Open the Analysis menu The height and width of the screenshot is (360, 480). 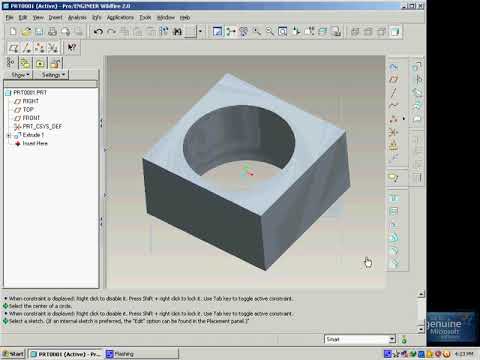tap(77, 17)
